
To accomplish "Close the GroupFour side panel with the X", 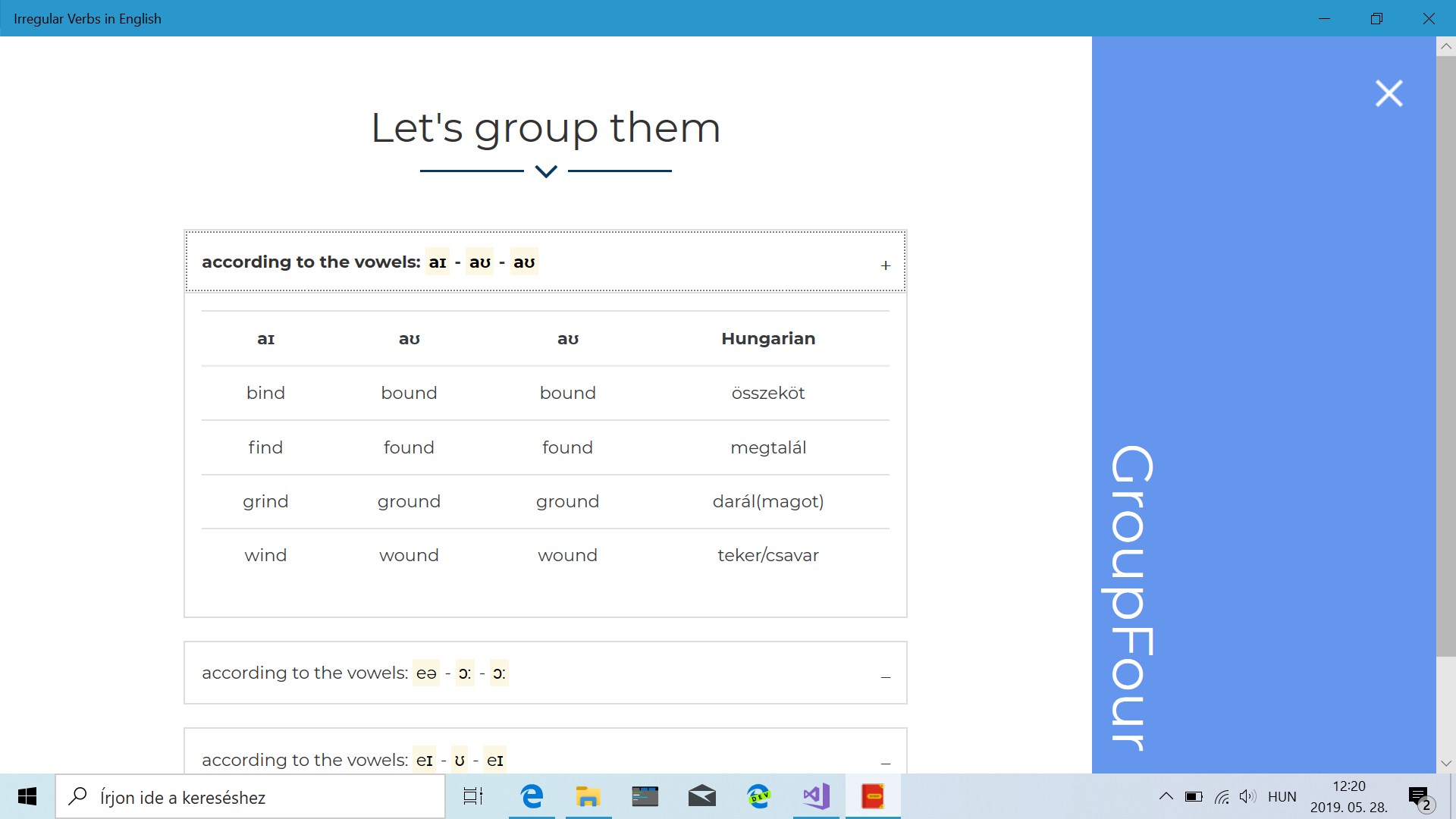I will pos(1389,93).
